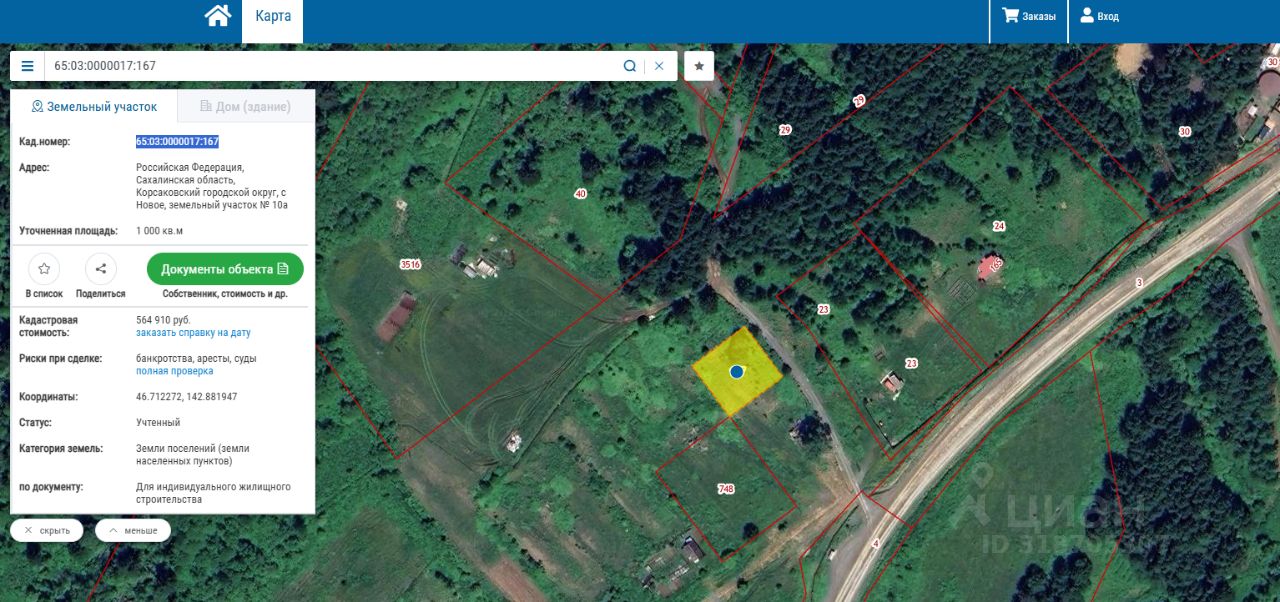Click the home icon in top bar
Viewport: 1280px width, 602px height.
point(218,16)
